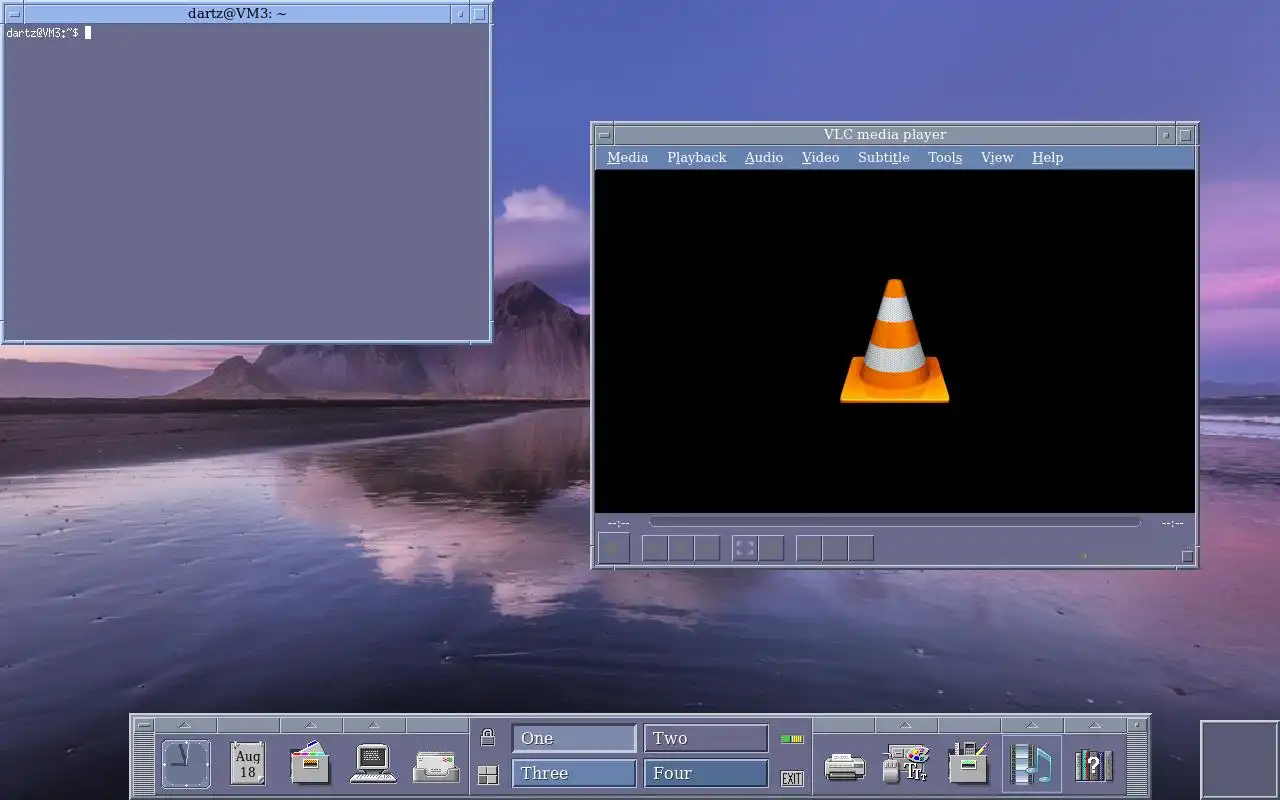Click VLC remaining time label on right
The width and height of the screenshot is (1280, 800).
(1172, 523)
